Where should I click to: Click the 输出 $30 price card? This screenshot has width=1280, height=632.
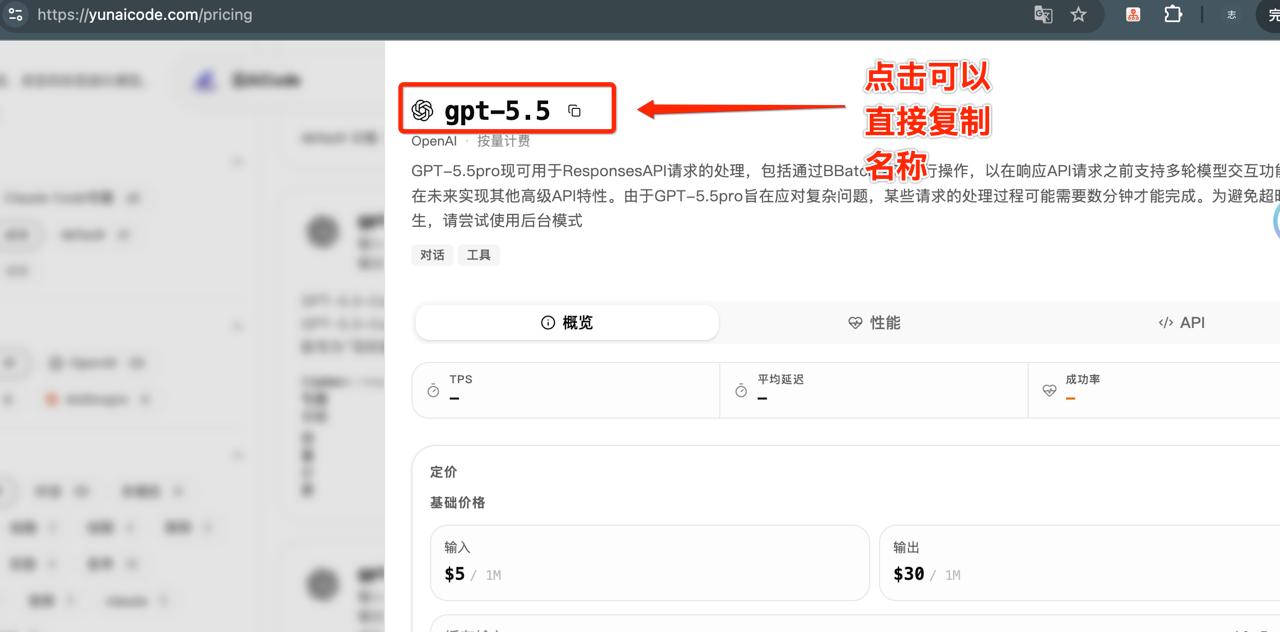tap(1080, 563)
